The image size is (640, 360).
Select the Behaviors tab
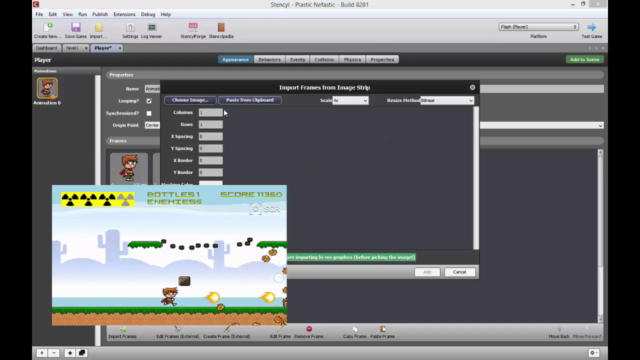[269, 60]
